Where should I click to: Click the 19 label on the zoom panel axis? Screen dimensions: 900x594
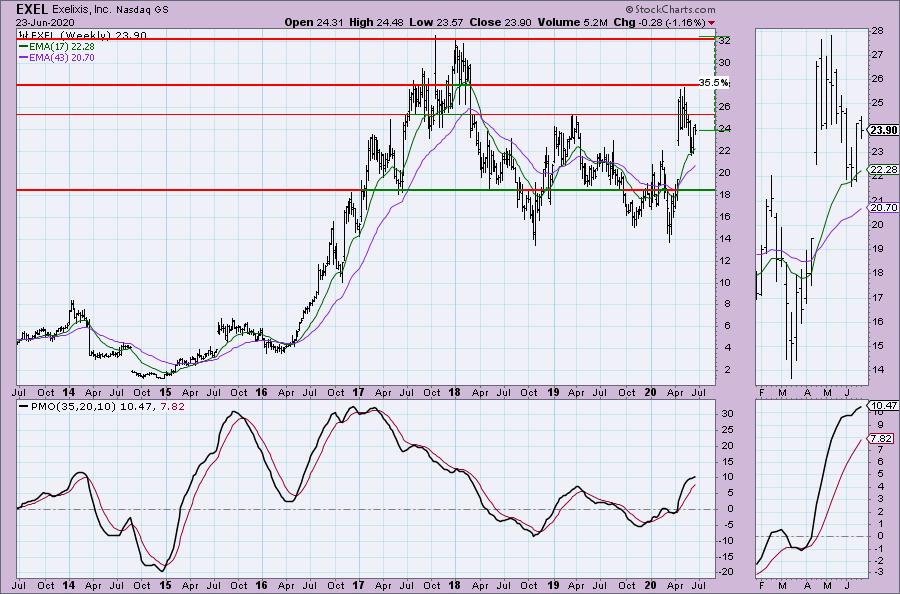click(876, 249)
